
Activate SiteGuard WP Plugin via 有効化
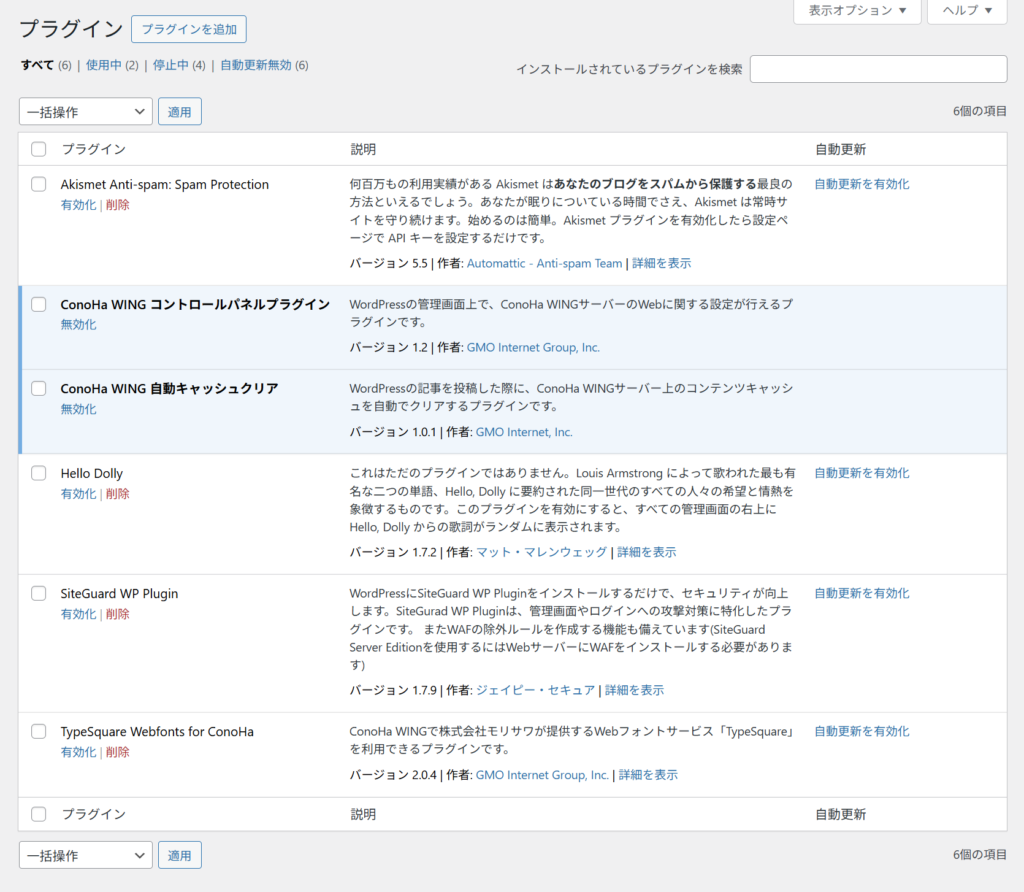(x=78, y=614)
